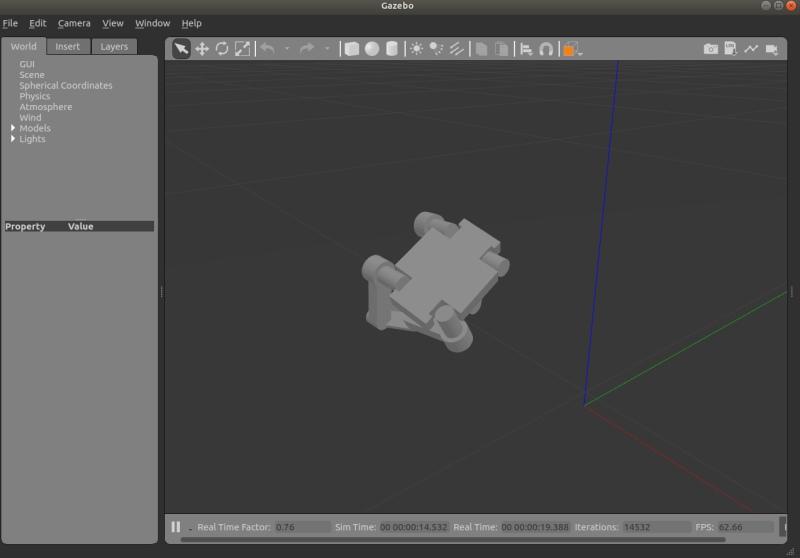Click the bottom horizontal scrollbar
800x558 pixels.
(x=453, y=540)
